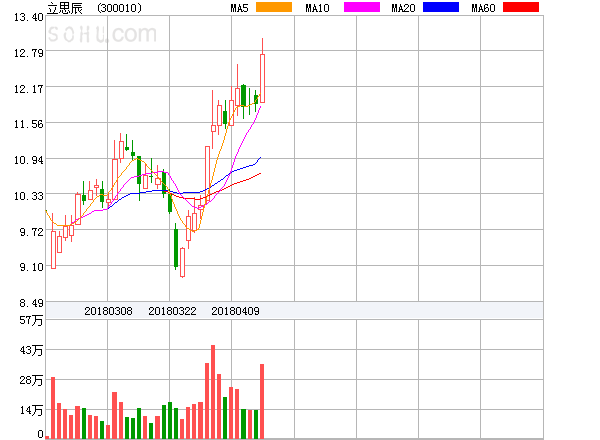Click the orange MA5 legend swatch

click(x=274, y=7)
